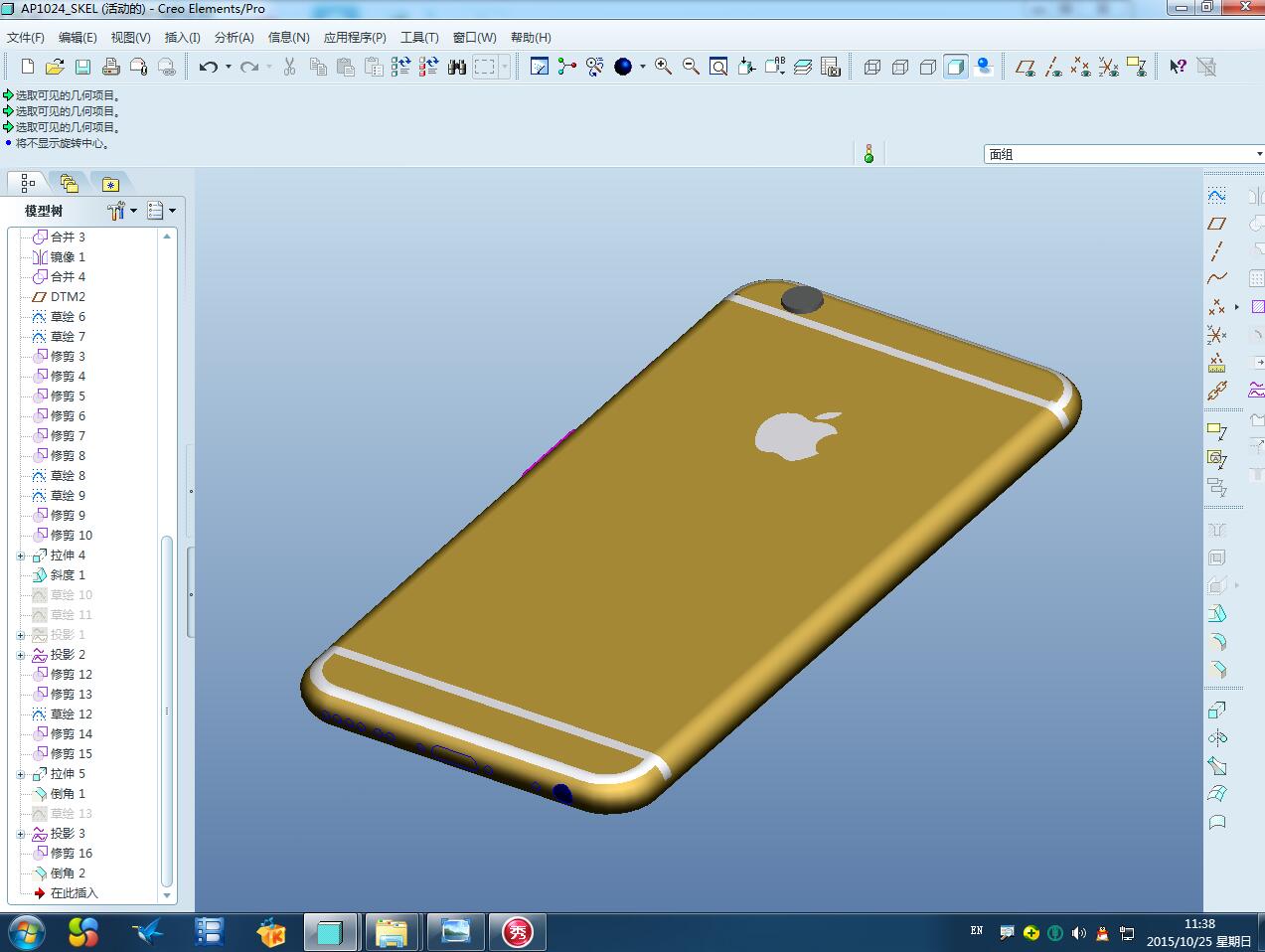
Task: Expand the 投影 2 tree node
Action: click(x=21, y=655)
